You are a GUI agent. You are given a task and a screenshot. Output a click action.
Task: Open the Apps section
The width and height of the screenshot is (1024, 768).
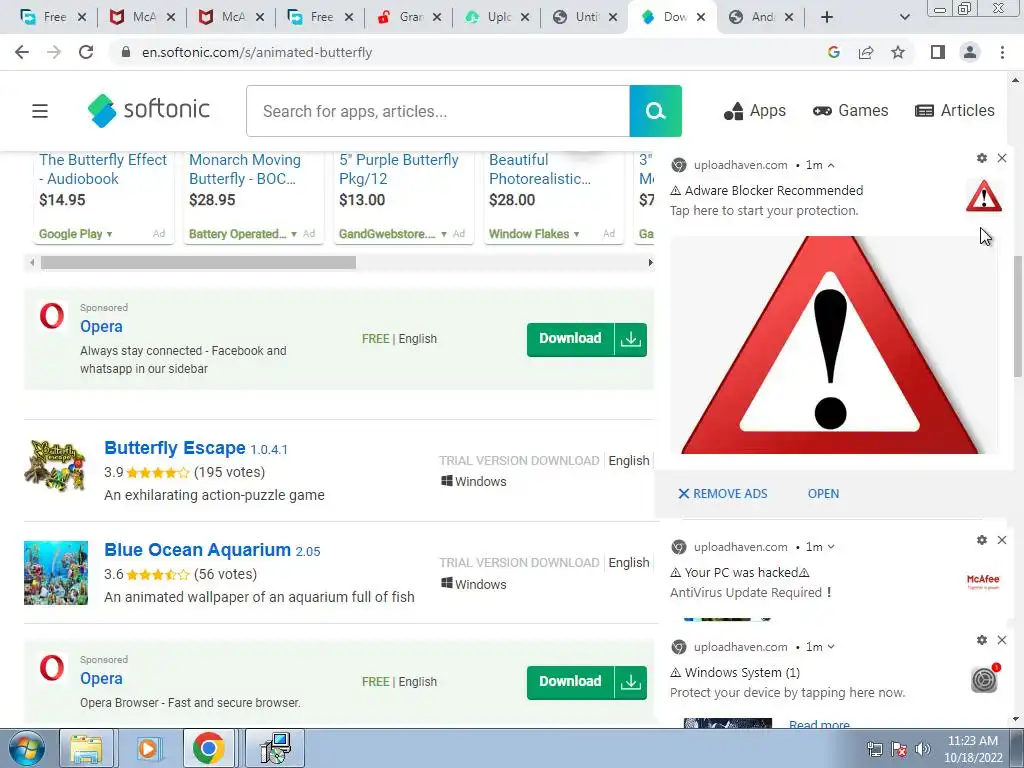tap(755, 111)
